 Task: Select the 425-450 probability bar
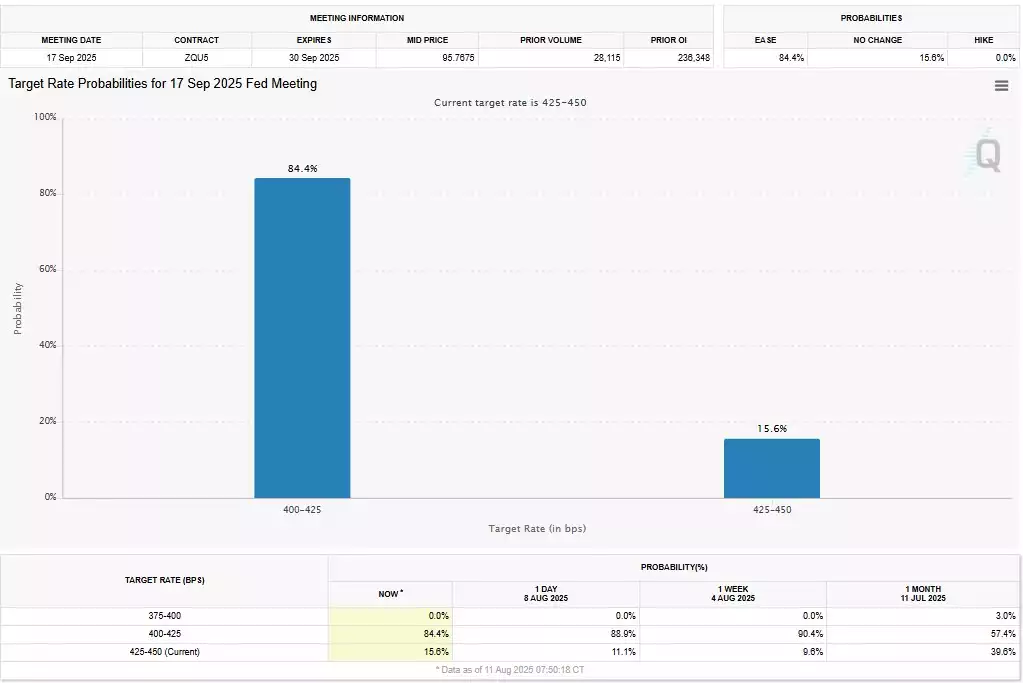click(x=771, y=468)
